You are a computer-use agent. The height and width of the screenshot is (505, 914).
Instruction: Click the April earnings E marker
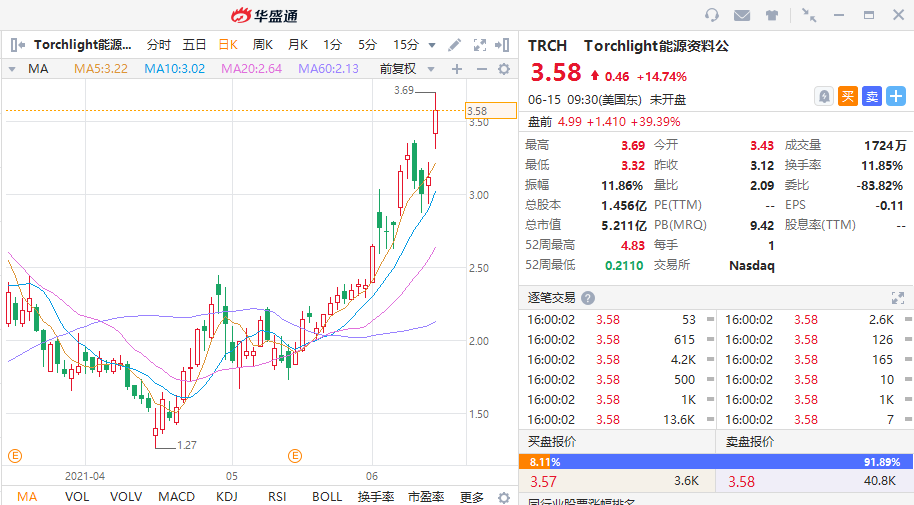[15, 456]
